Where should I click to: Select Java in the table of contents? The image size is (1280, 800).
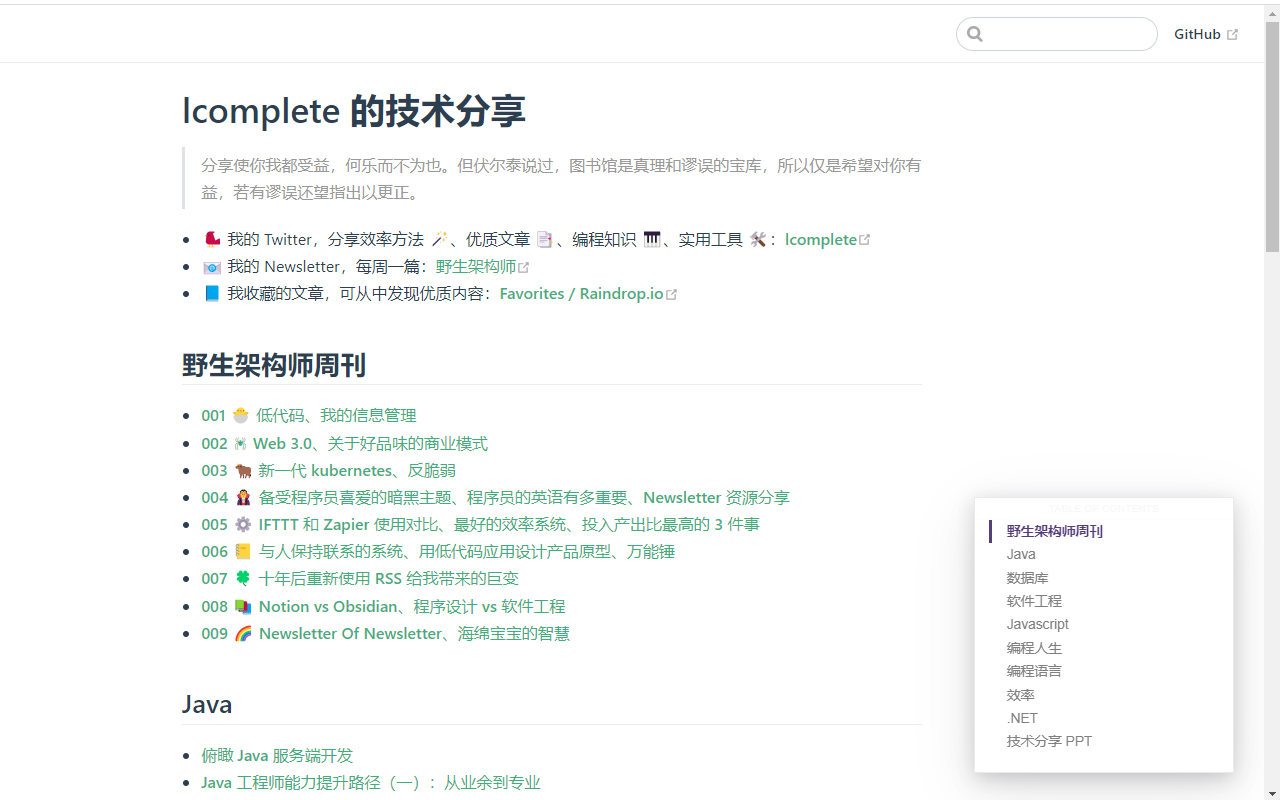click(1021, 553)
